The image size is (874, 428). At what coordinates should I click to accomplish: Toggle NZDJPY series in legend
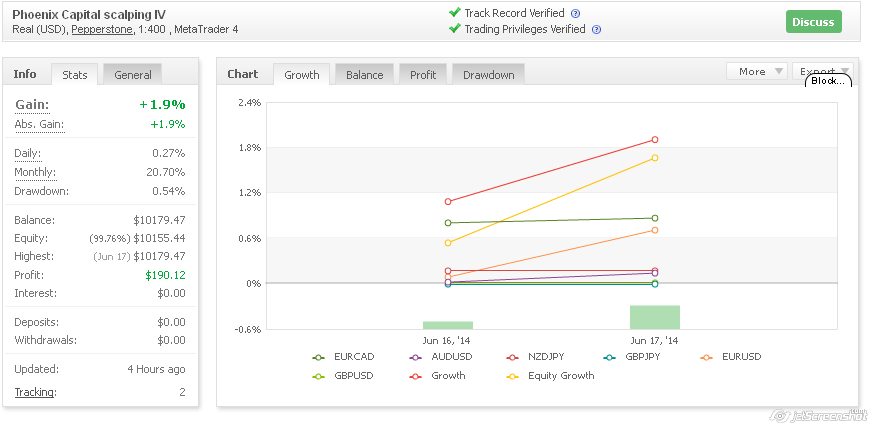[x=535, y=357]
